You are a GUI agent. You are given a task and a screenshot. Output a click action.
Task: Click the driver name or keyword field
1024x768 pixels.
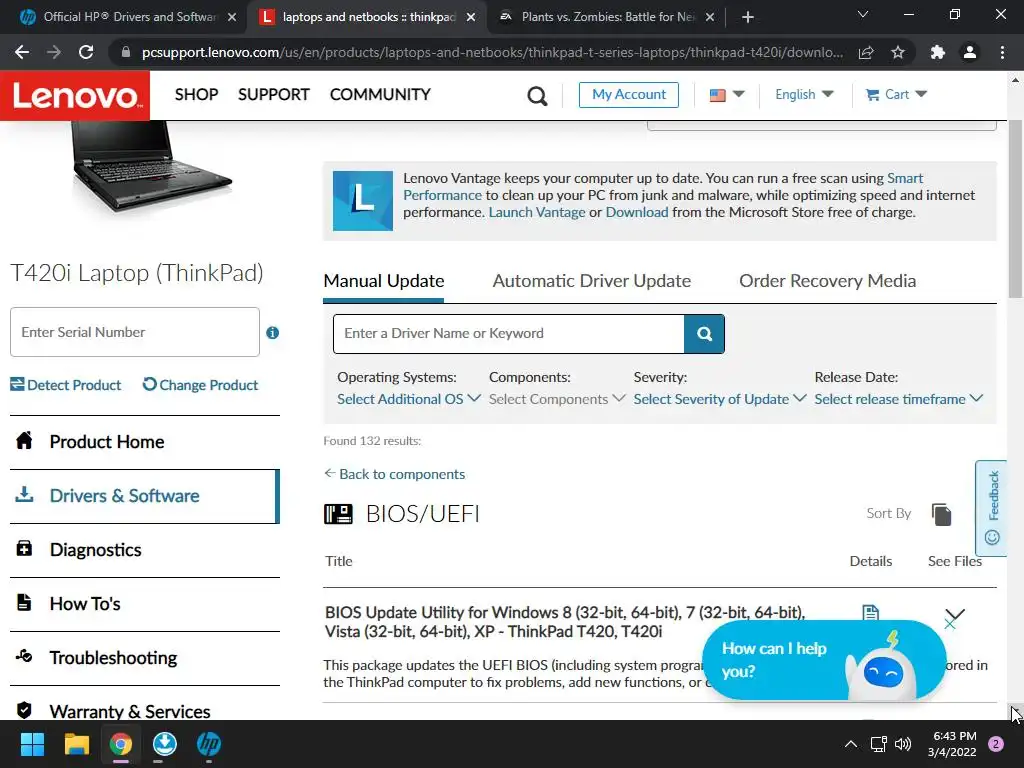click(x=509, y=334)
